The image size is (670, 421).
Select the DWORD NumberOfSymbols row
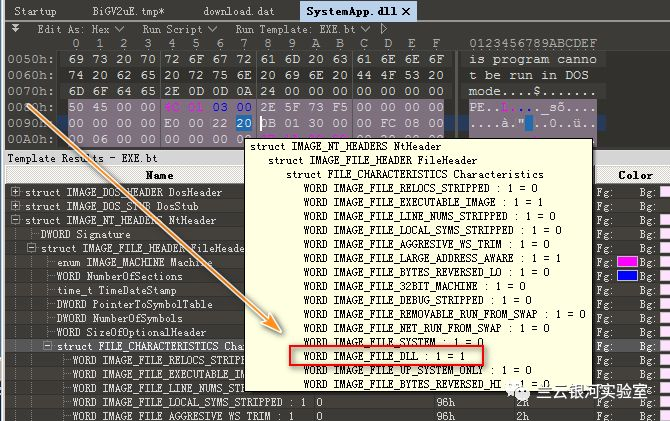tap(119, 318)
